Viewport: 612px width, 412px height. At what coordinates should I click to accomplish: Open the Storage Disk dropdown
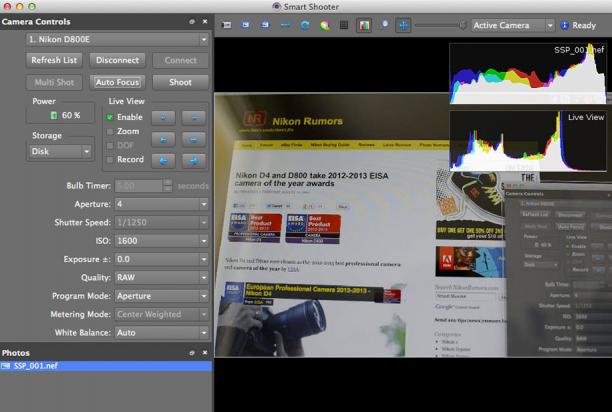point(60,151)
